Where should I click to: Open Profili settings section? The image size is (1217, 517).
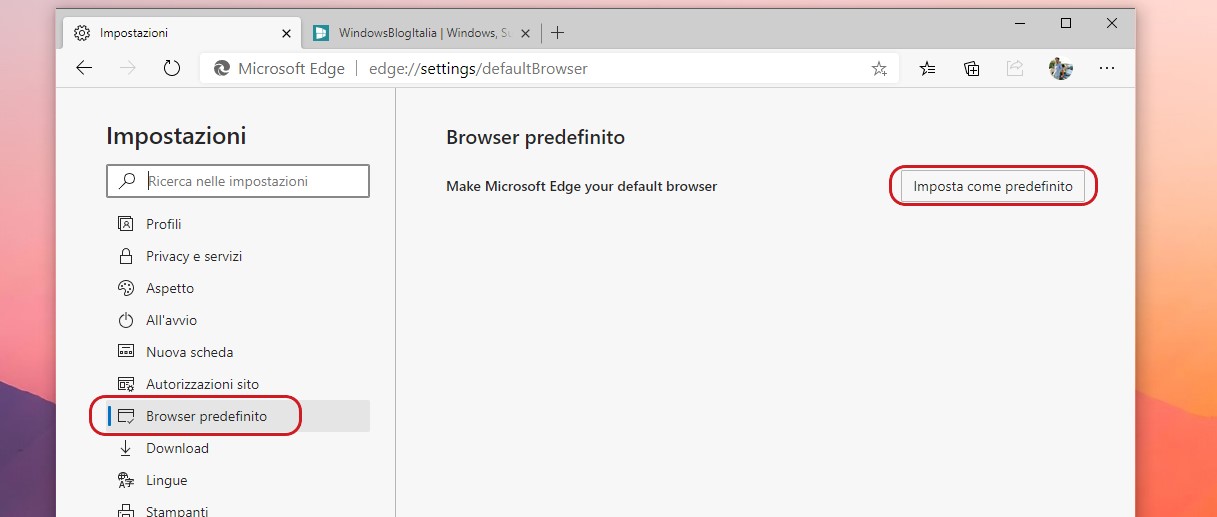(x=238, y=224)
